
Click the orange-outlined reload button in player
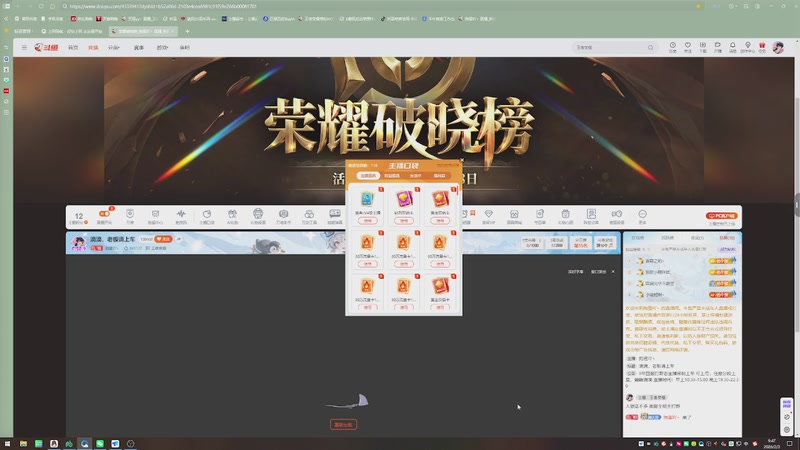pos(343,424)
